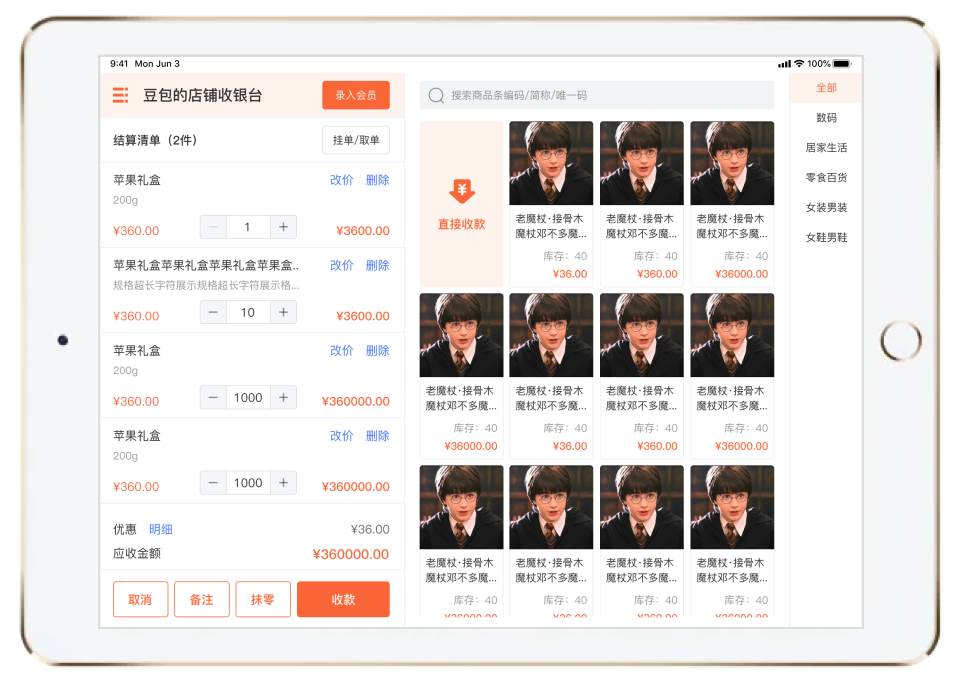Screen dimensions: 961x684
Task: Select the 全部 category tab
Action: click(825, 88)
